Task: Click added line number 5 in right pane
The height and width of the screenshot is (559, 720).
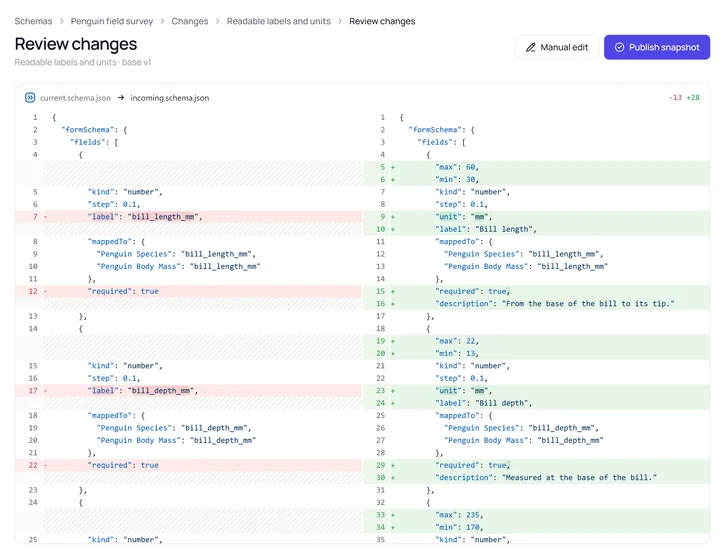Action: (x=382, y=167)
